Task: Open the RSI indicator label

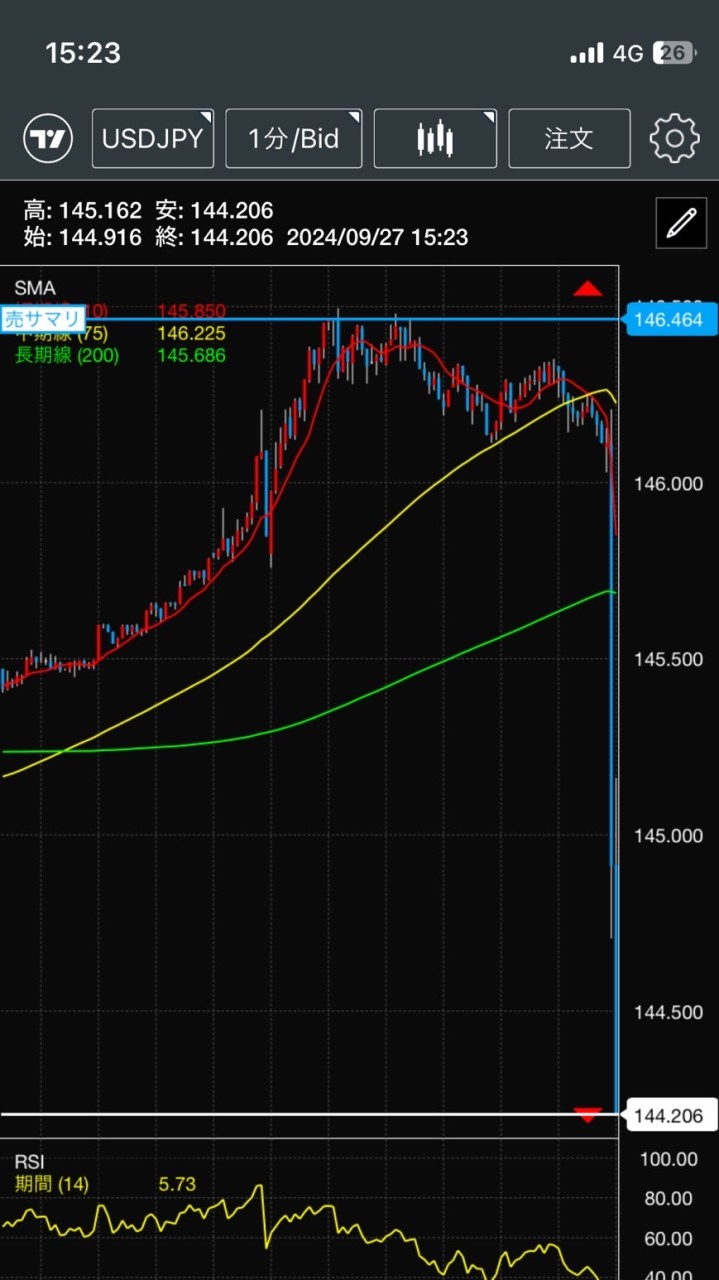Action: [29, 1162]
